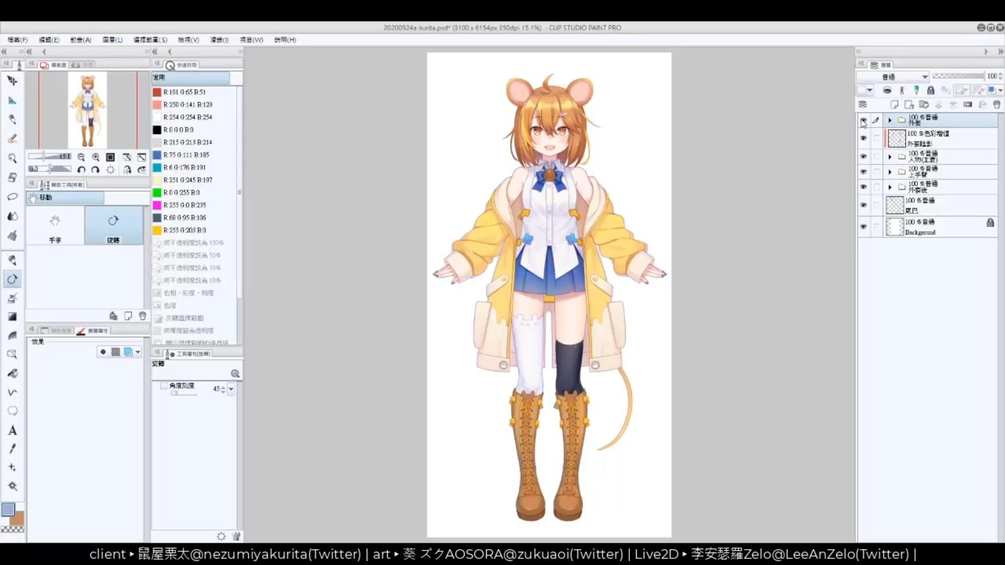Reset rotation in Navigator panel
The image size is (1005, 565).
coord(110,170)
